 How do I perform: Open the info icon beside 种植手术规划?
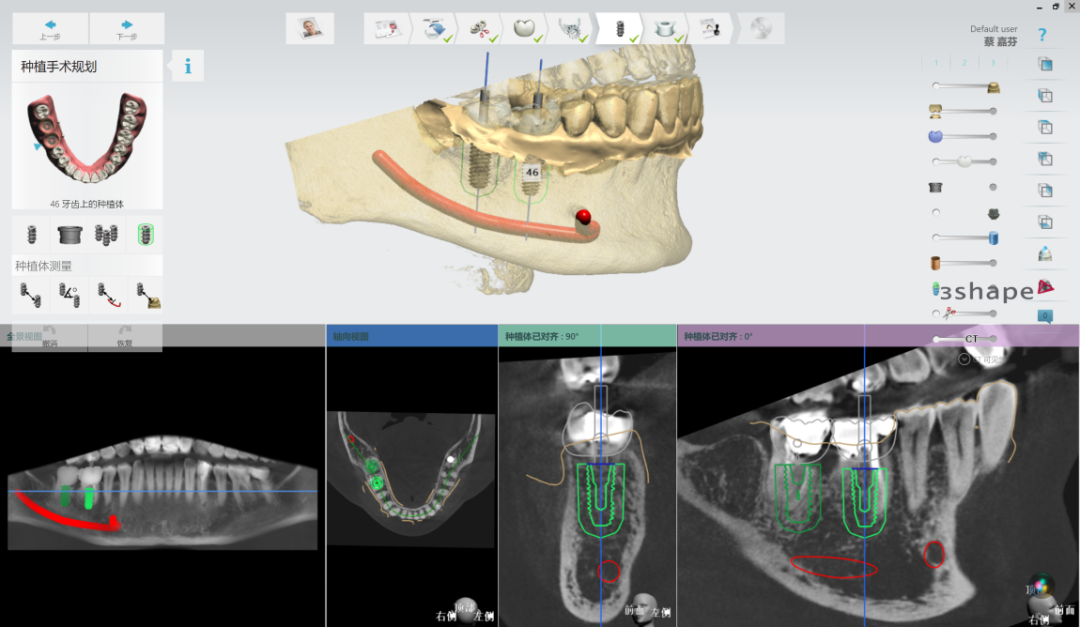point(187,67)
